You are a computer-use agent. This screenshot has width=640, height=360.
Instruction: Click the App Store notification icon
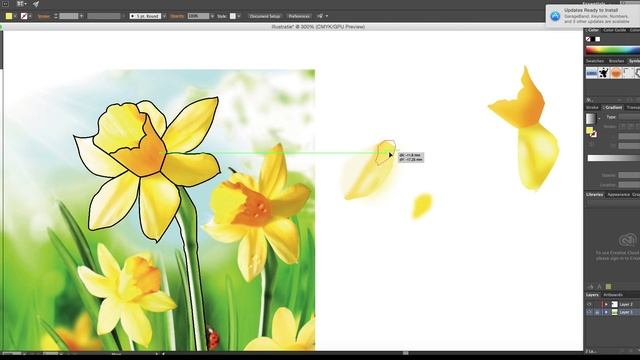pos(555,16)
